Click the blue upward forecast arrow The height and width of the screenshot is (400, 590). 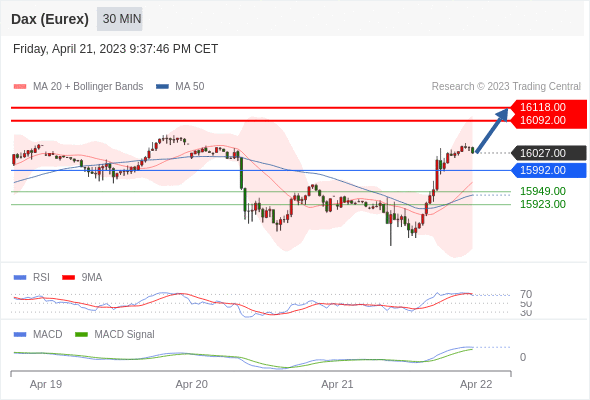tap(493, 131)
